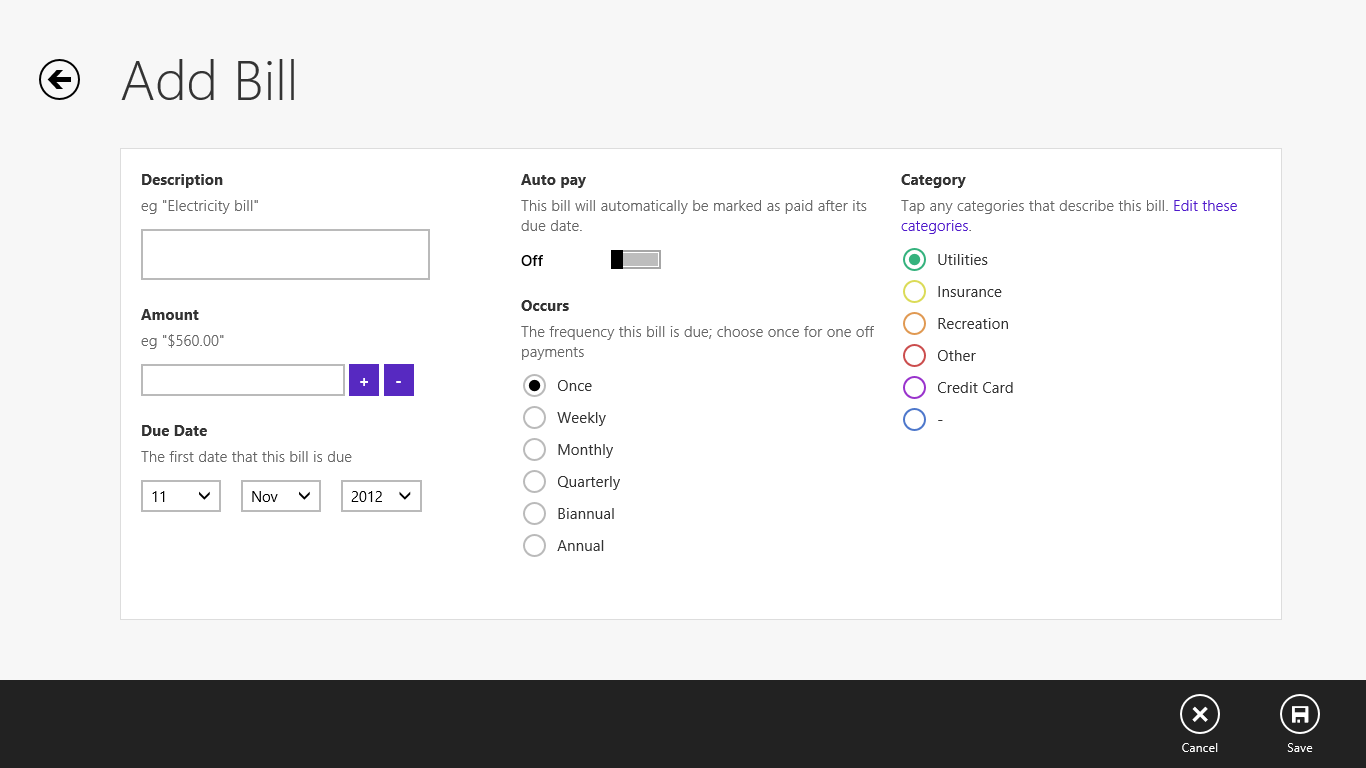Select the Once payment option
The height and width of the screenshot is (768, 1366).
coord(534,385)
